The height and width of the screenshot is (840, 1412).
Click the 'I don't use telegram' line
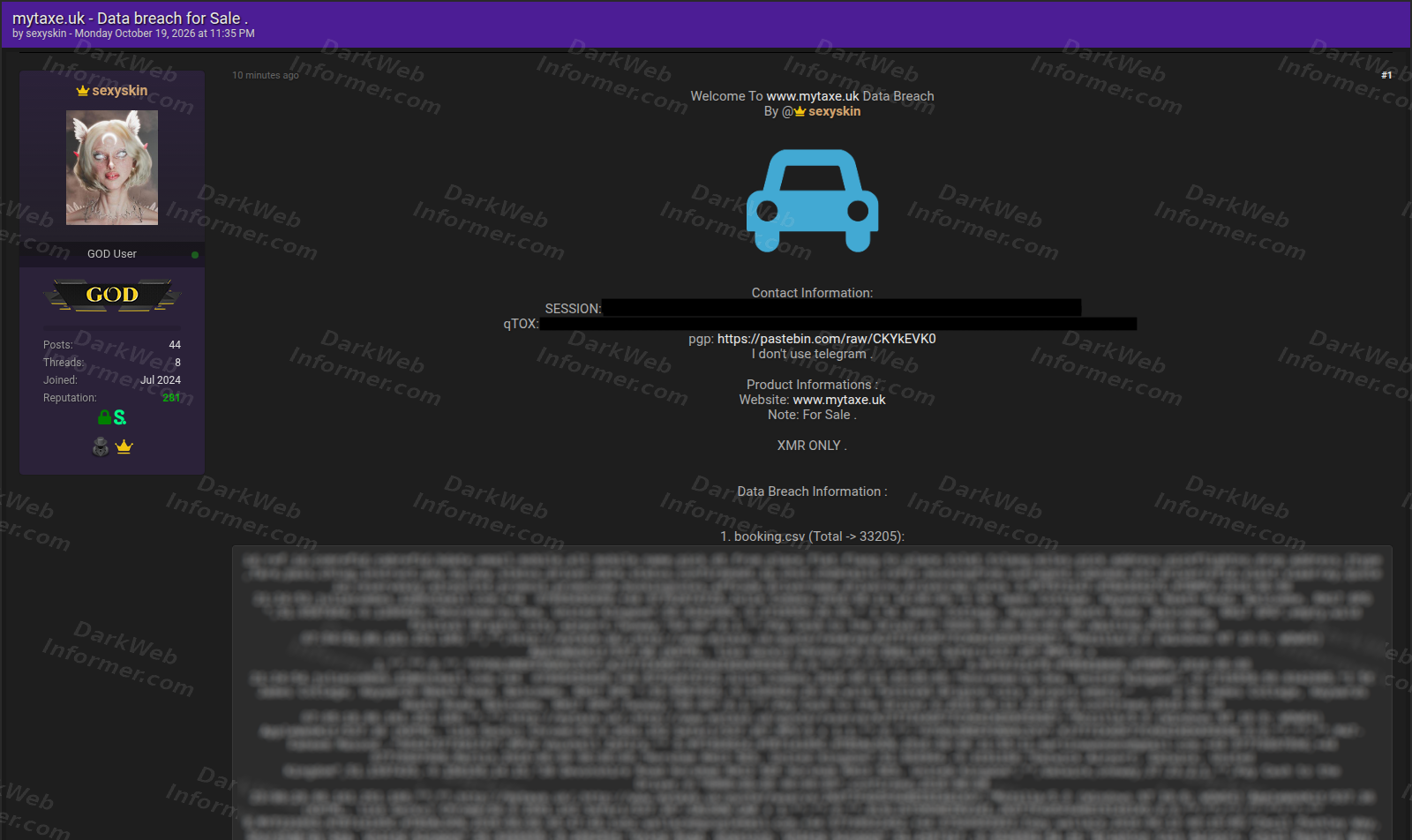[812, 354]
